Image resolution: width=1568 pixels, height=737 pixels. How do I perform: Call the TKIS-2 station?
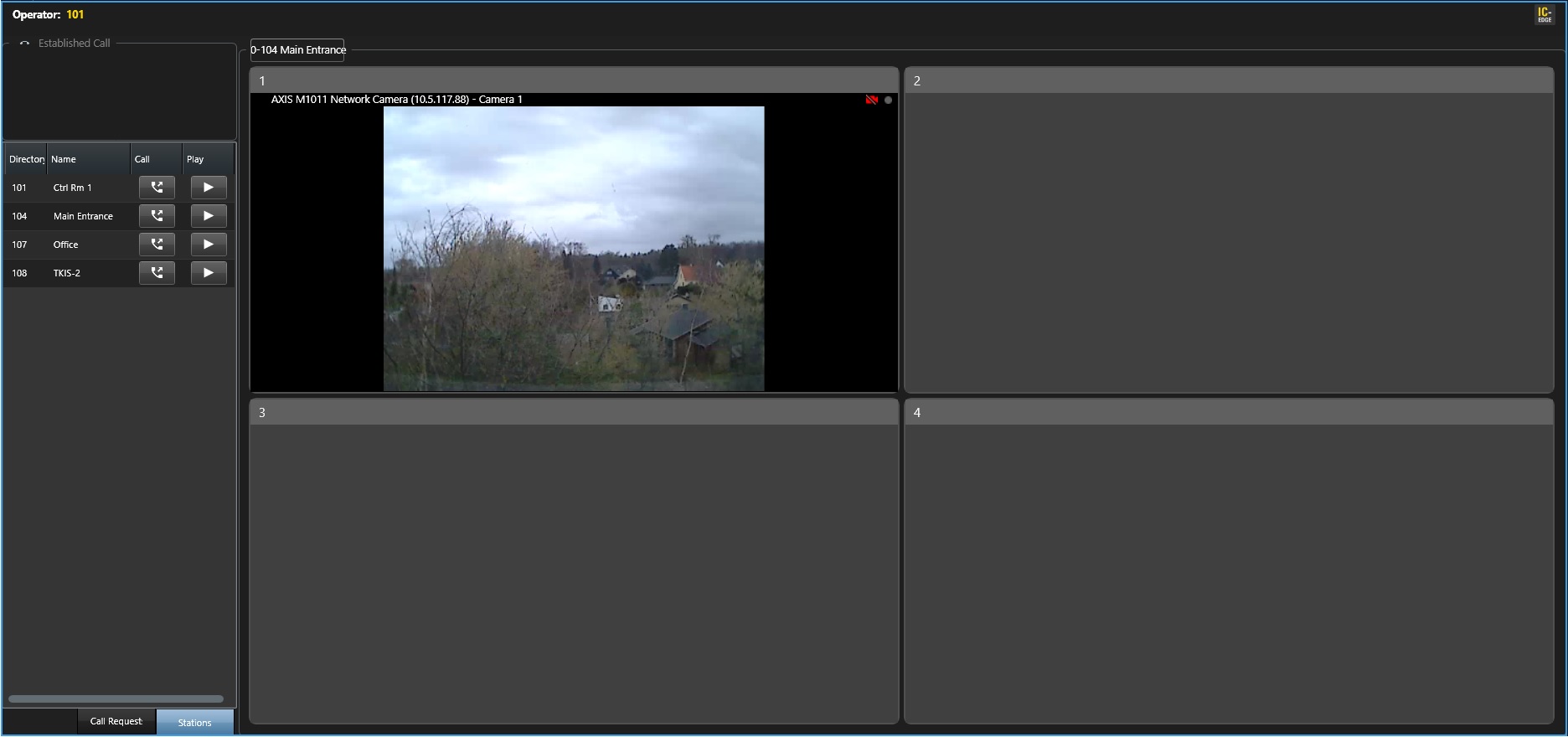[157, 273]
